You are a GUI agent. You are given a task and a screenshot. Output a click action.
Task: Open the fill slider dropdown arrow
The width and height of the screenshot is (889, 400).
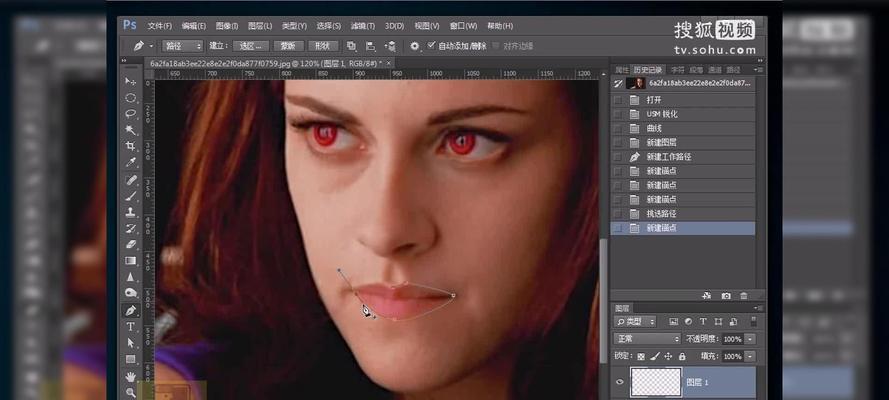pos(750,356)
